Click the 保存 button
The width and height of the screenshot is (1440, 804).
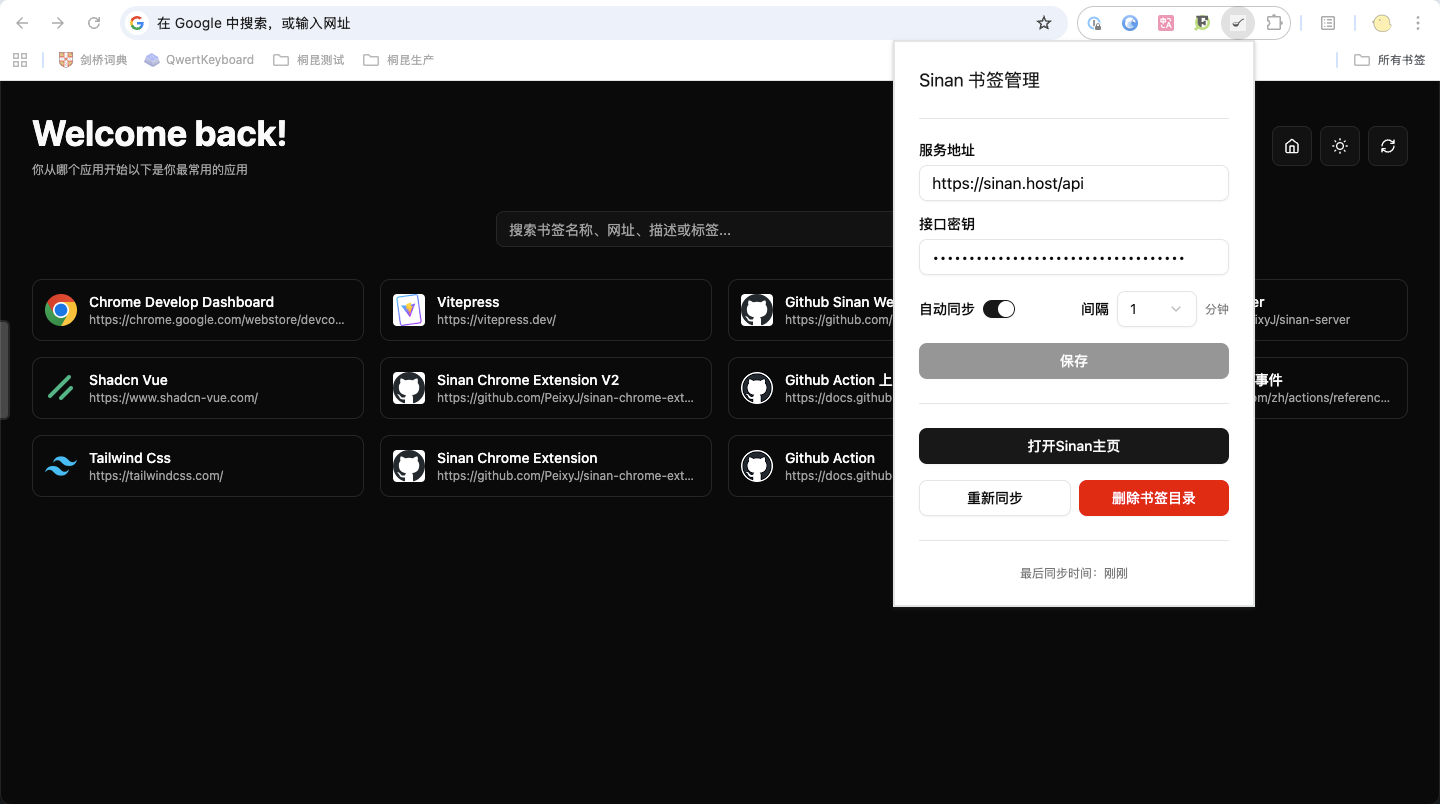point(1074,361)
